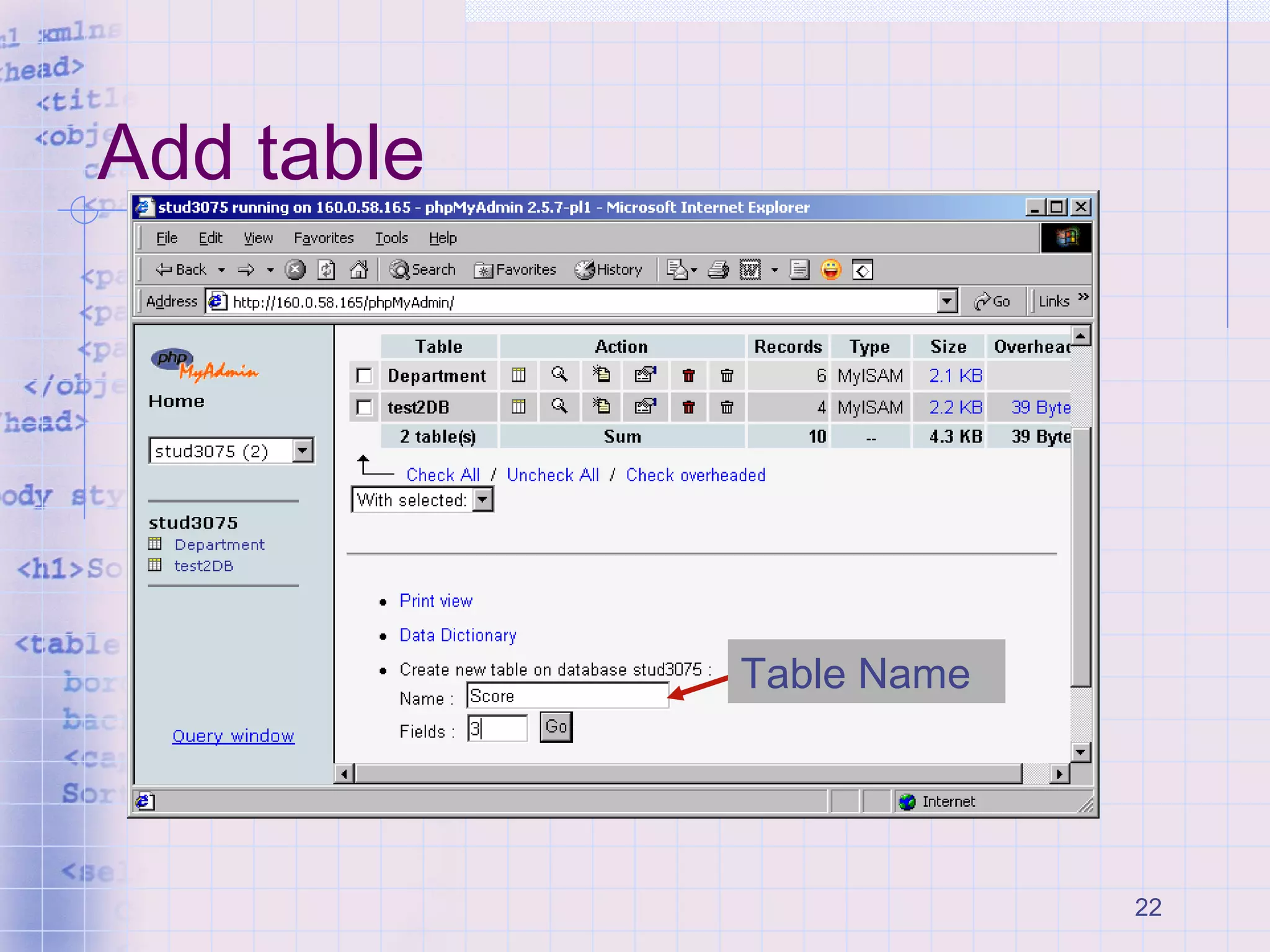Open the Favorites toolbar button
Image resolution: width=1270 pixels, height=952 pixels.
515,270
